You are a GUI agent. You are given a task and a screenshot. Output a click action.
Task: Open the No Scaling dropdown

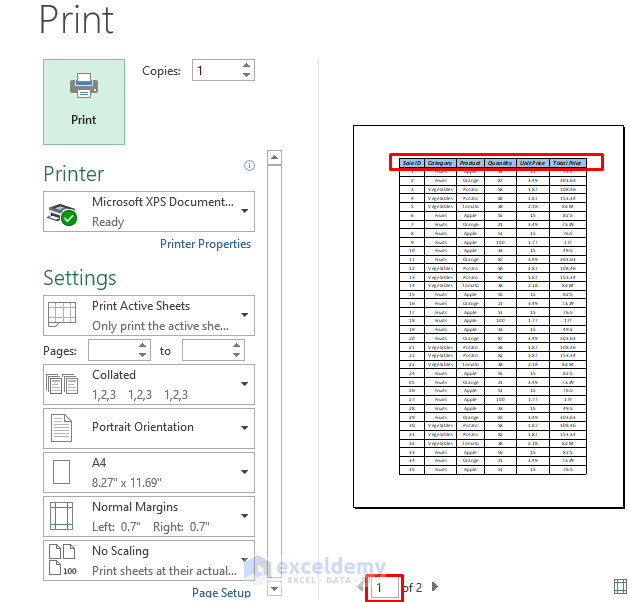pos(149,560)
